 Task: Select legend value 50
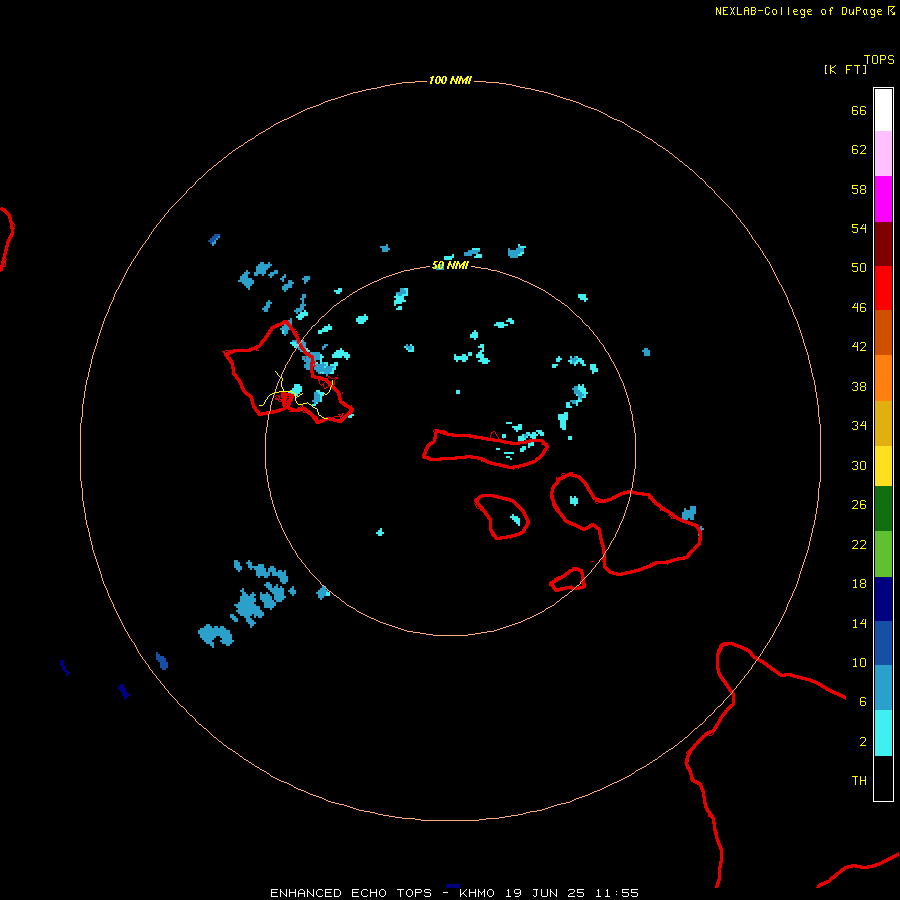click(x=859, y=268)
